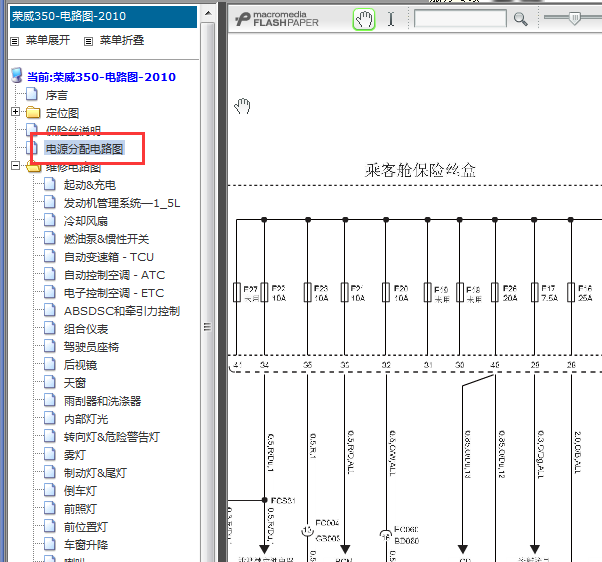Select the 定位图 folder entry
Screen dimensions: 602x562
[x=62, y=113]
